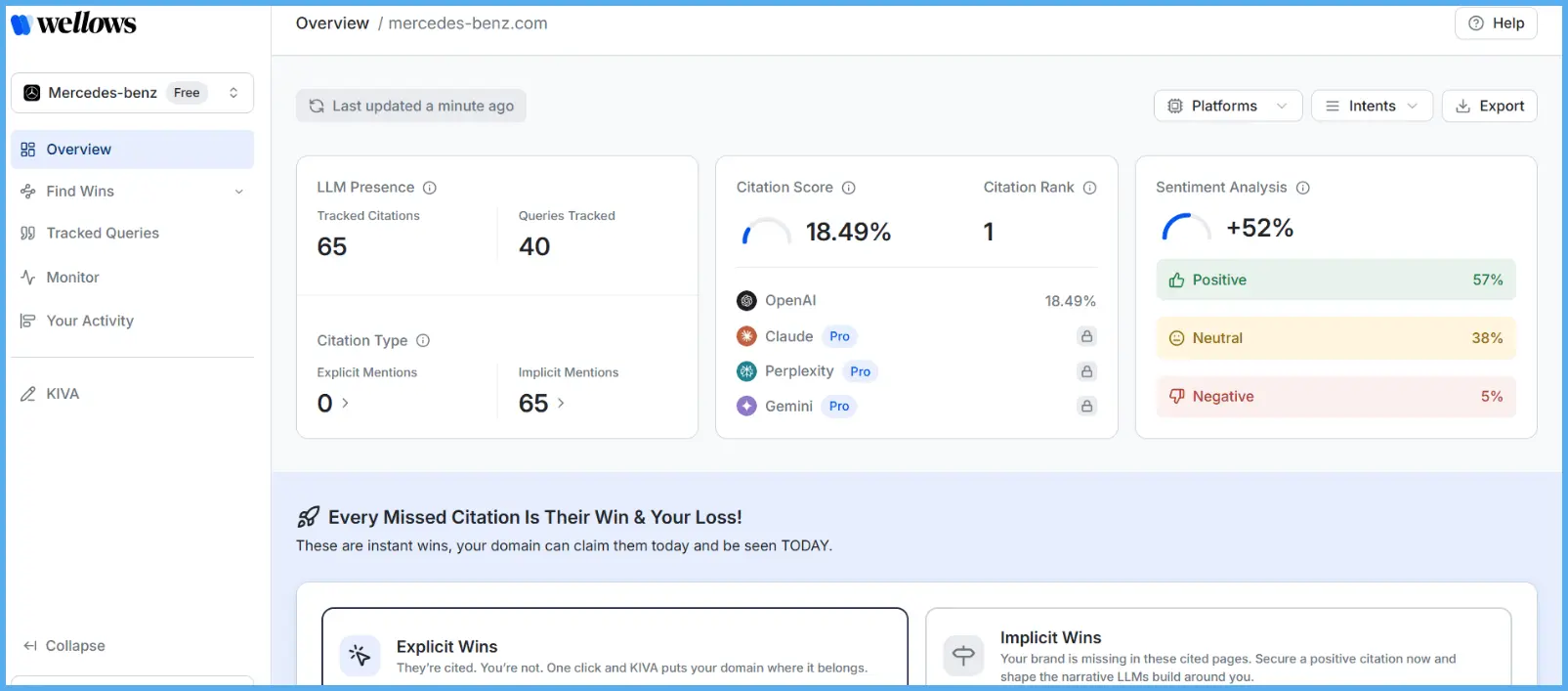Click mercedes-benz.com in the breadcrumb
This screenshot has height=691, width=1568.
468,23
